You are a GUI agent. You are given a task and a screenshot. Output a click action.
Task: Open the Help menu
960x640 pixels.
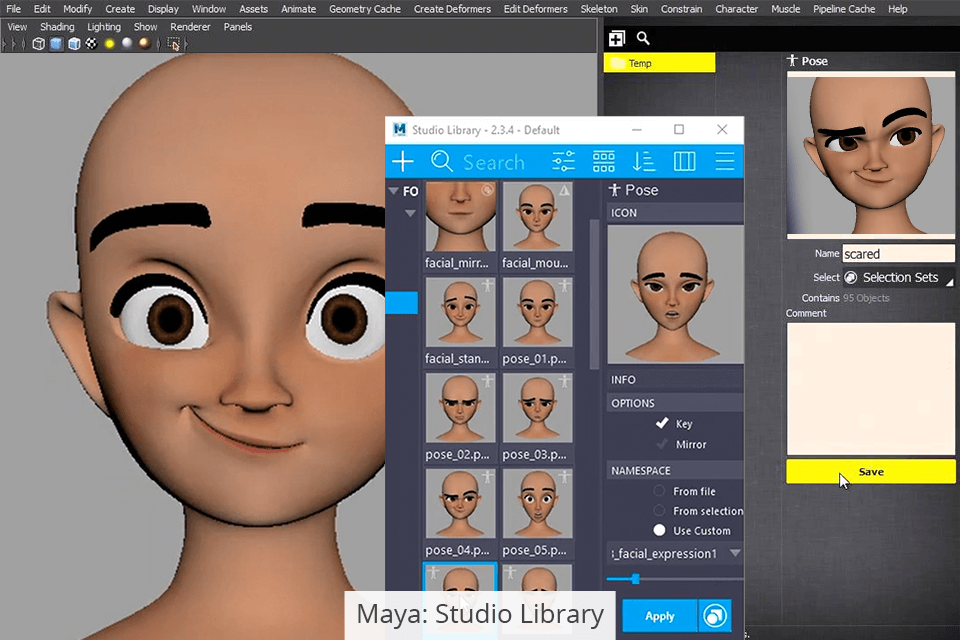pyautogui.click(x=898, y=9)
